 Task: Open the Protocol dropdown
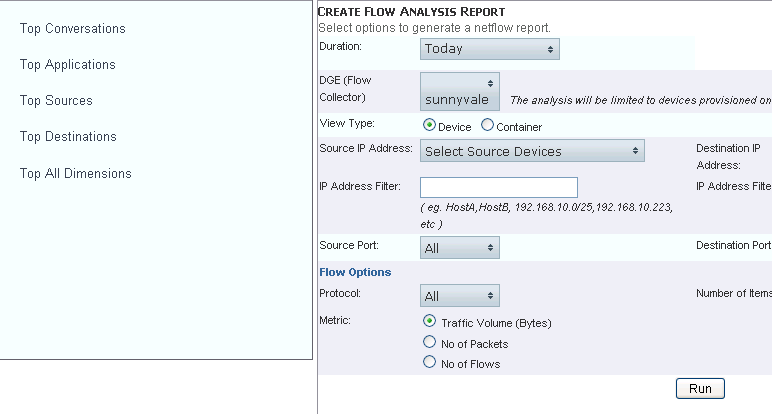[460, 296]
